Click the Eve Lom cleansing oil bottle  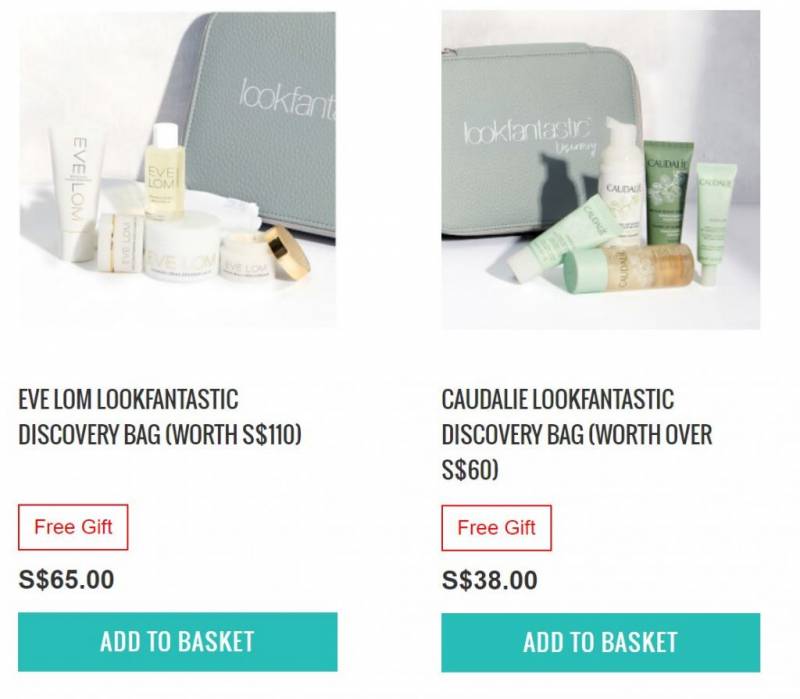(163, 171)
